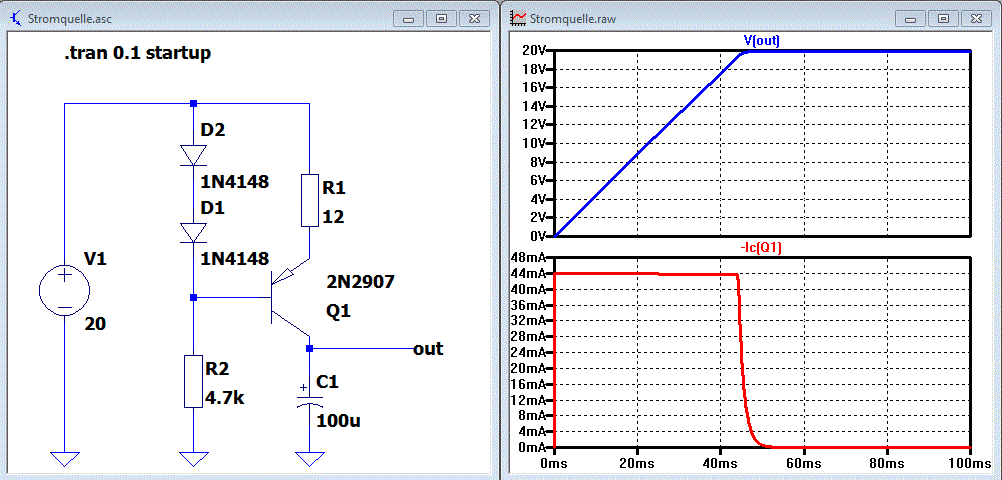Screen dimensions: 1002x480
Task: Select the R1 resistor symbol
Action: [309, 200]
